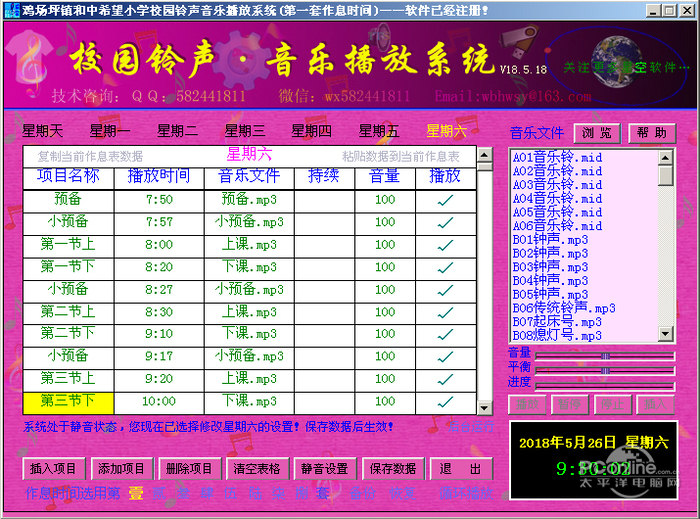Save changes with 保存数据
Image resolution: width=700 pixels, height=519 pixels.
(393, 469)
